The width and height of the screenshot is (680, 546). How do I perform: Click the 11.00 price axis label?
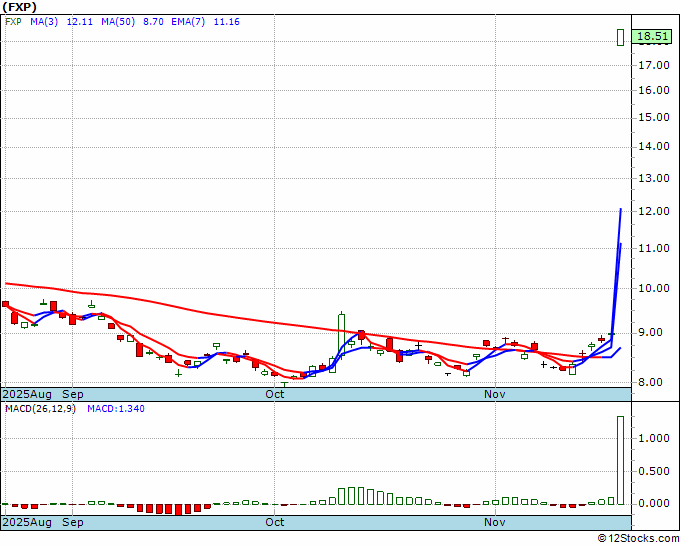click(x=654, y=248)
